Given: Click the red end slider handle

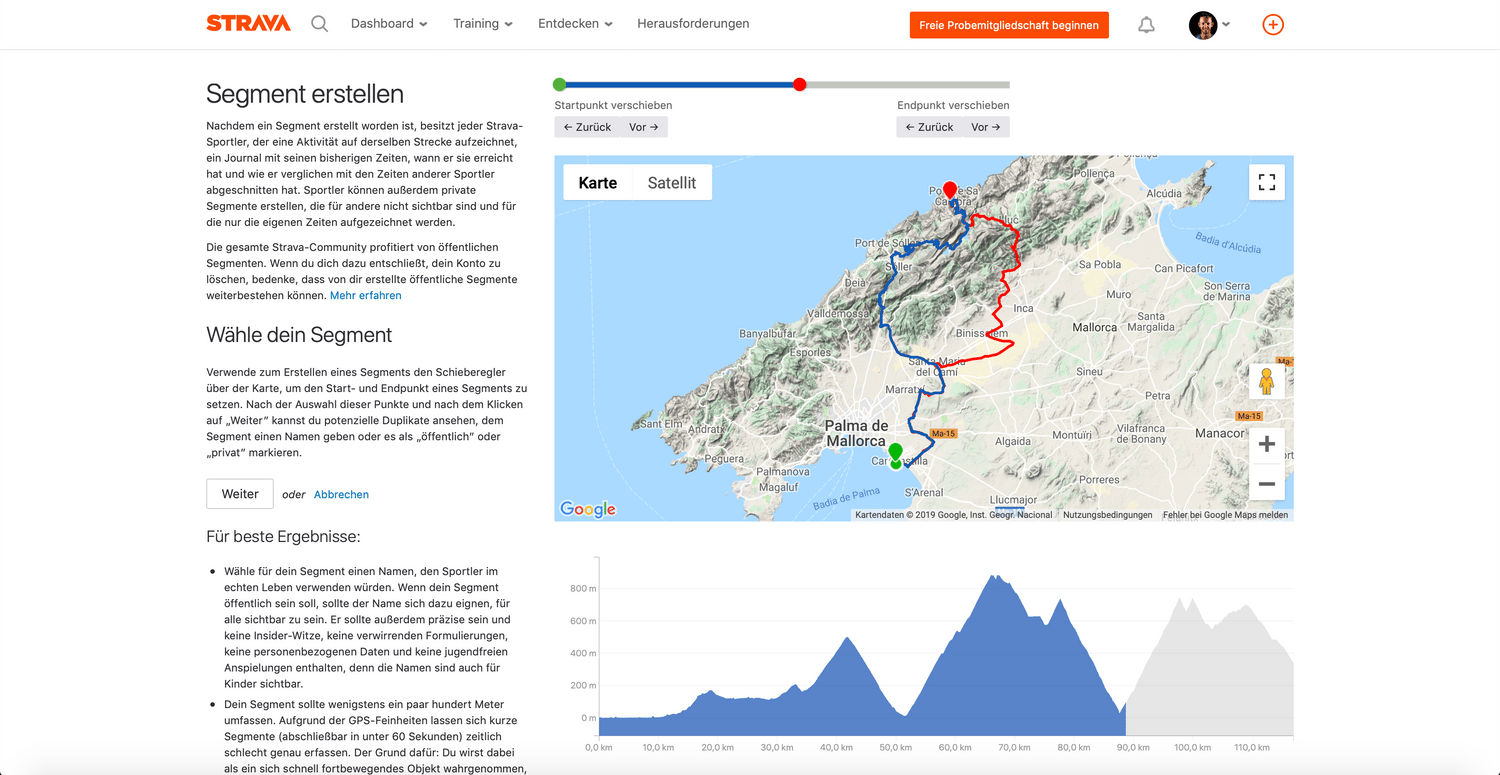Looking at the screenshot, I should point(800,85).
